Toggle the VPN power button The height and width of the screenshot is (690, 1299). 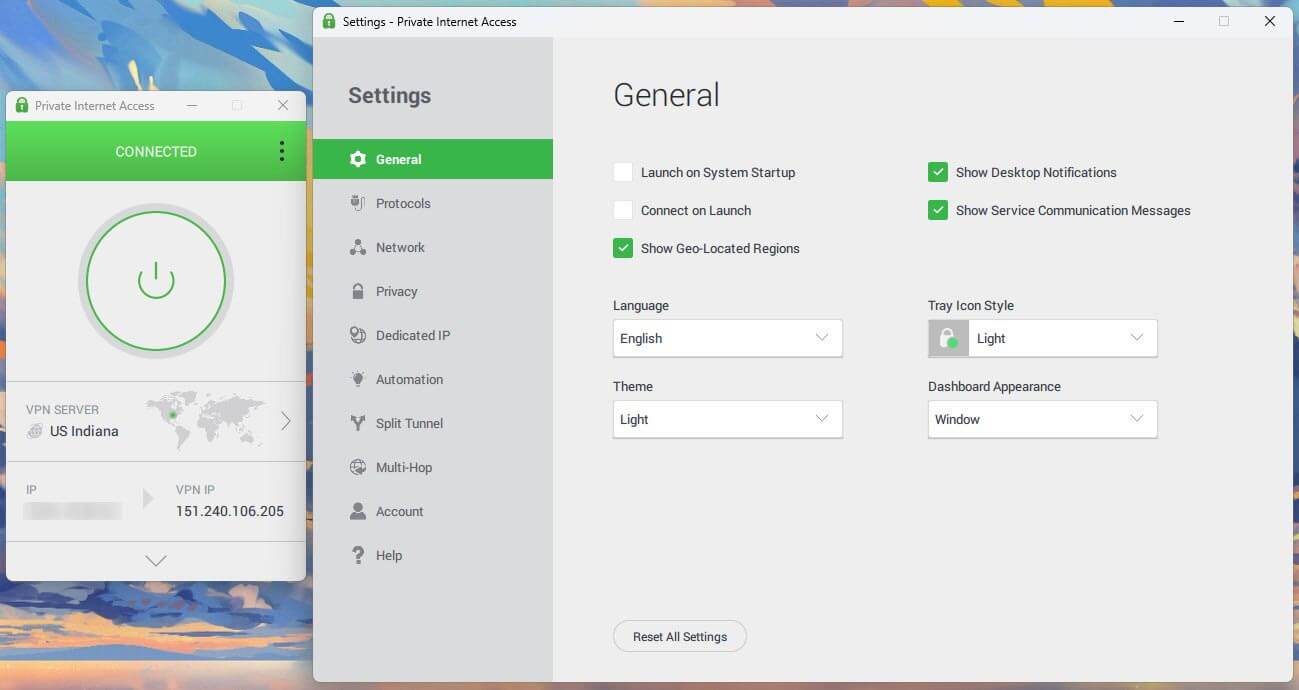[x=156, y=281]
